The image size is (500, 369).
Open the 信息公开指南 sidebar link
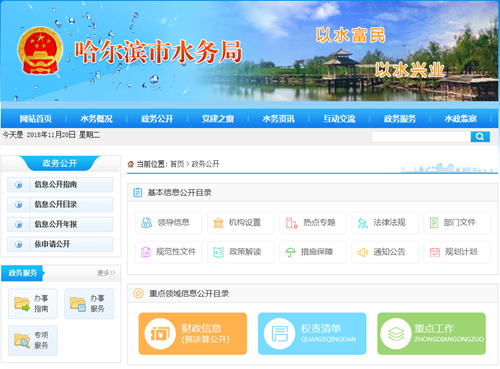point(60,184)
